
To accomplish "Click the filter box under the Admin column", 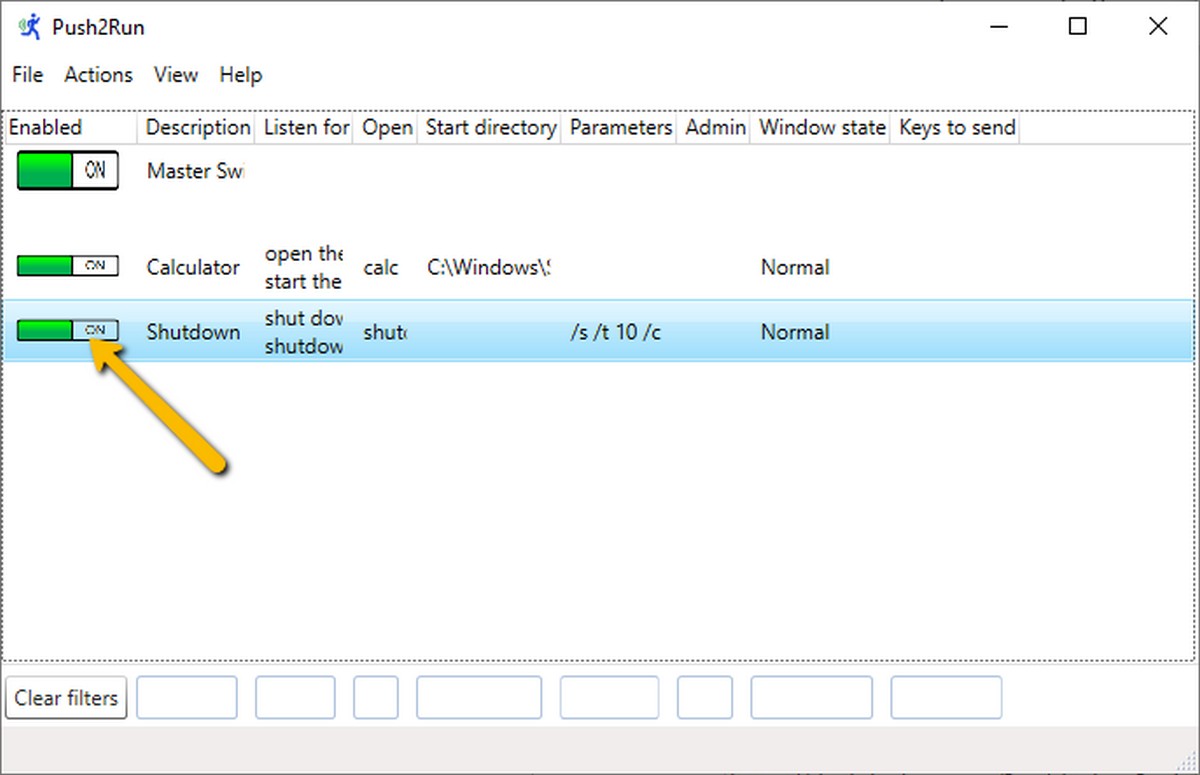I will click(x=705, y=698).
